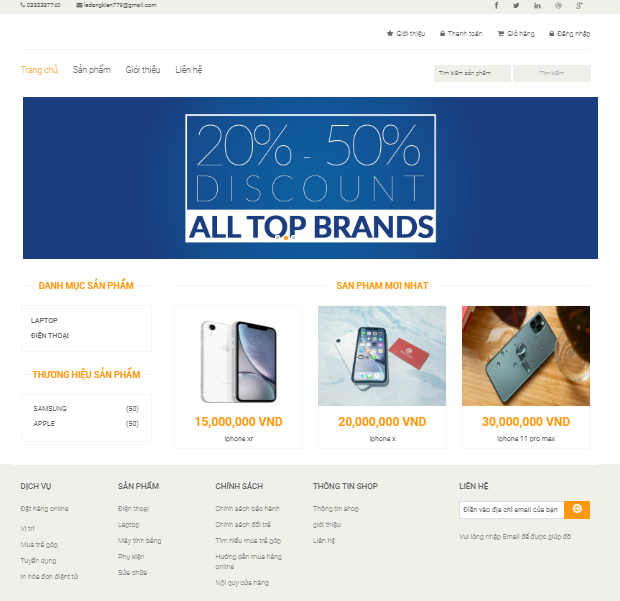Screen dimensions: 620x601
Task: Click the Tìm kiếm search button
Action: click(x=552, y=73)
